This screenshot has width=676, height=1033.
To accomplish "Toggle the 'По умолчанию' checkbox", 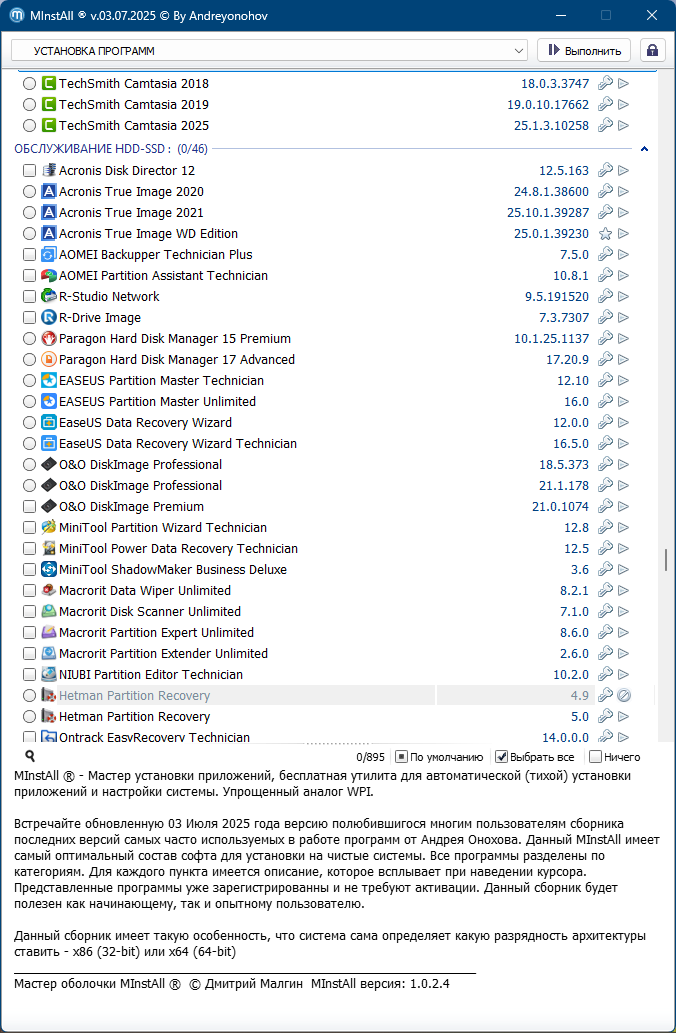I will click(x=400, y=757).
